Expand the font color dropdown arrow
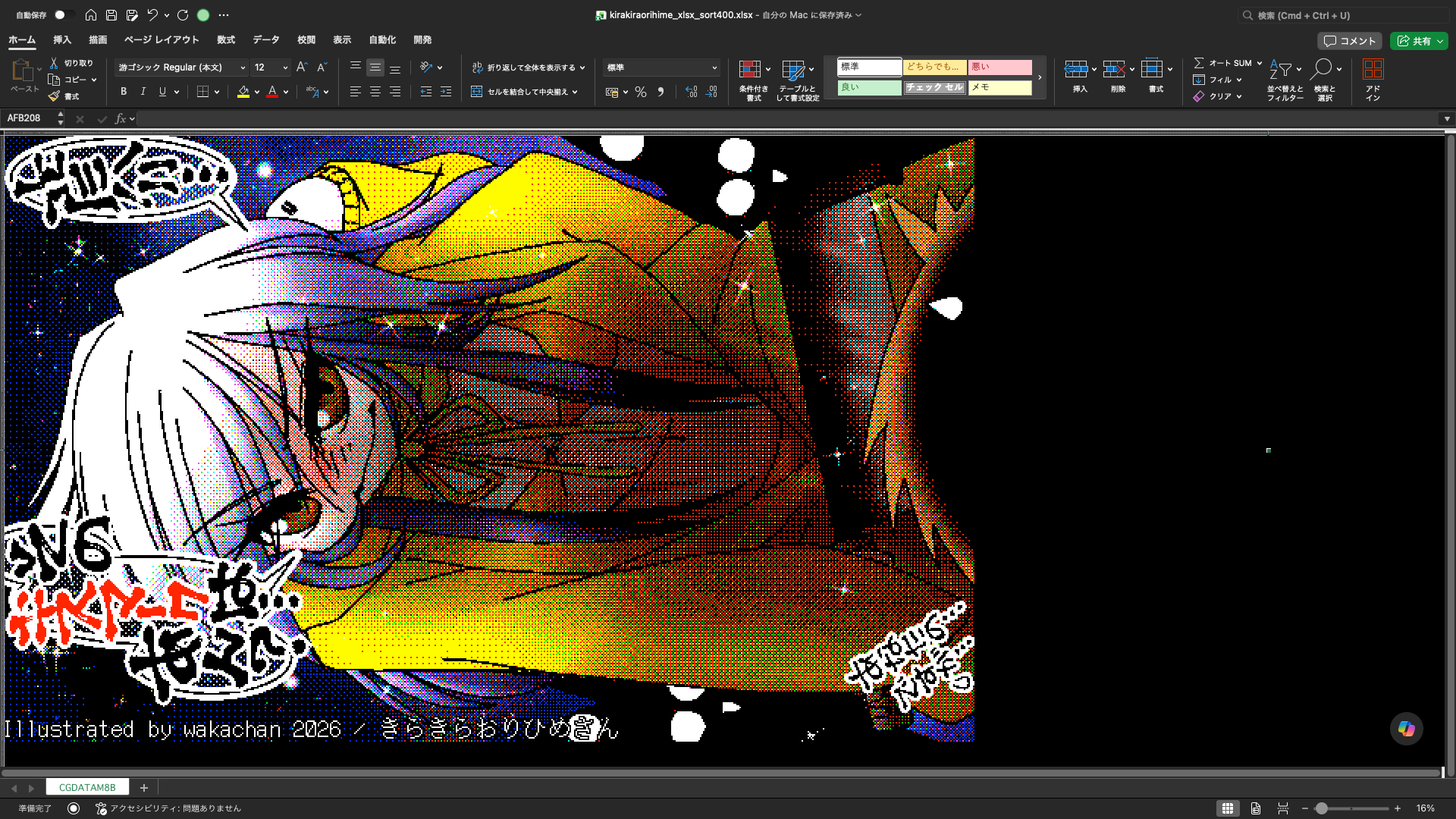 pyautogui.click(x=286, y=92)
